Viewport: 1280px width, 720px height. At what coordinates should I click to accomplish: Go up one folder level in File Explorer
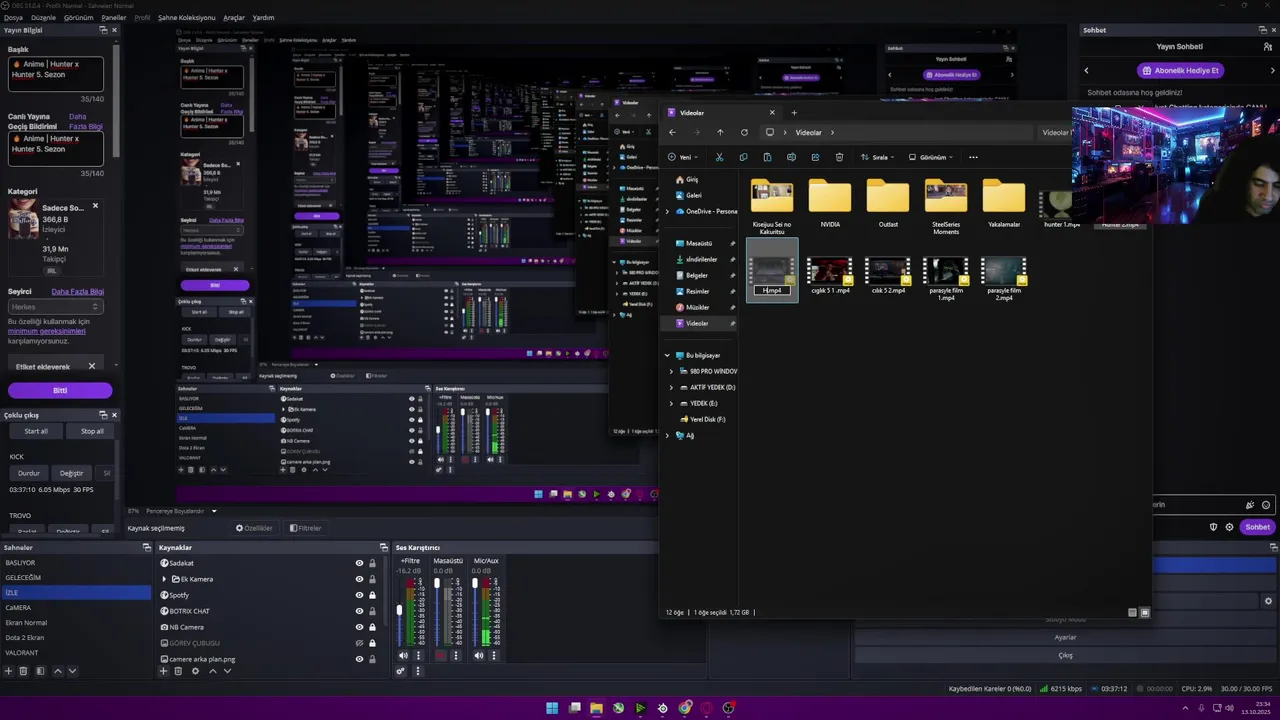[720, 132]
